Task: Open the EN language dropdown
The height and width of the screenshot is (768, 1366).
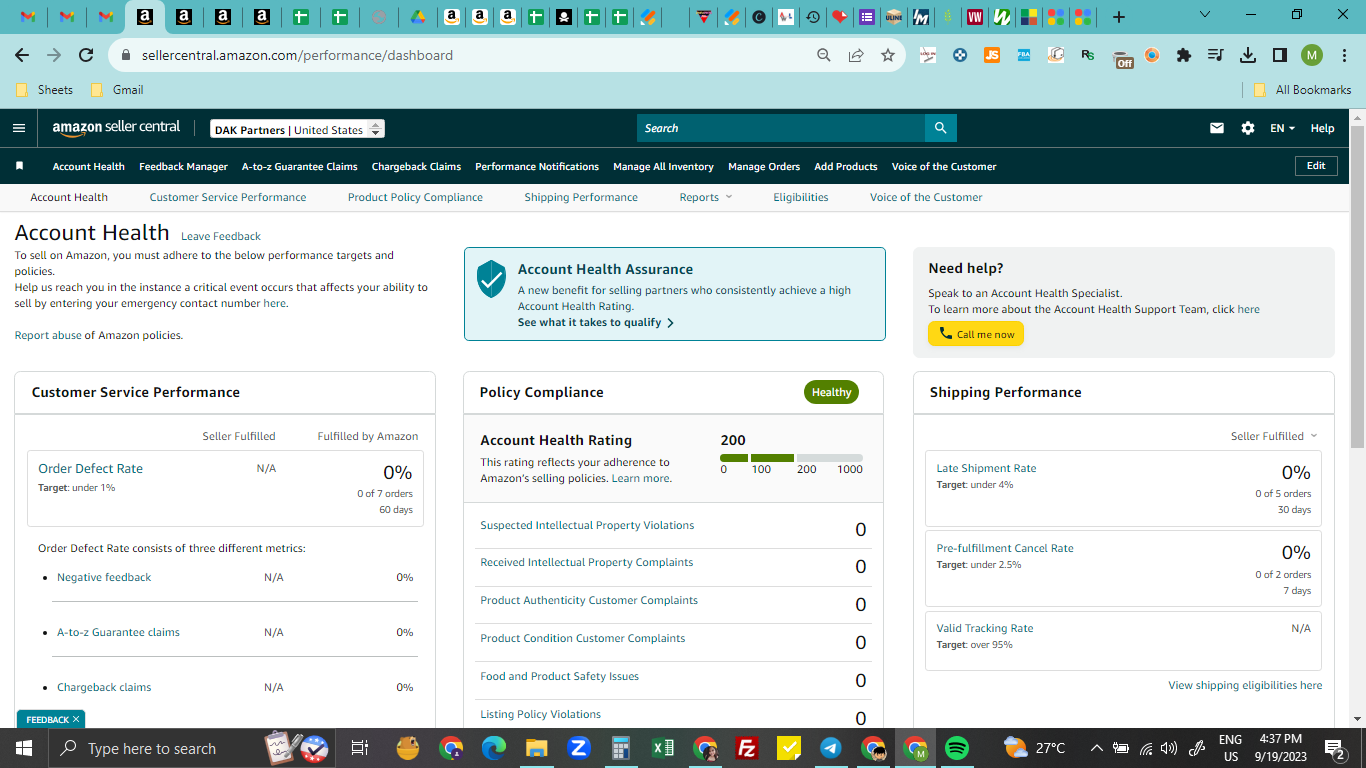Action: [1282, 128]
